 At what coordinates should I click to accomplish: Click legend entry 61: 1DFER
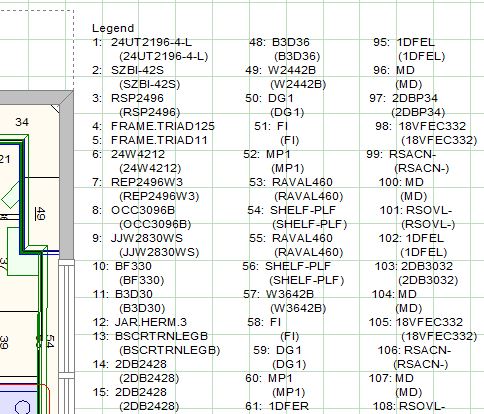click(277, 406)
